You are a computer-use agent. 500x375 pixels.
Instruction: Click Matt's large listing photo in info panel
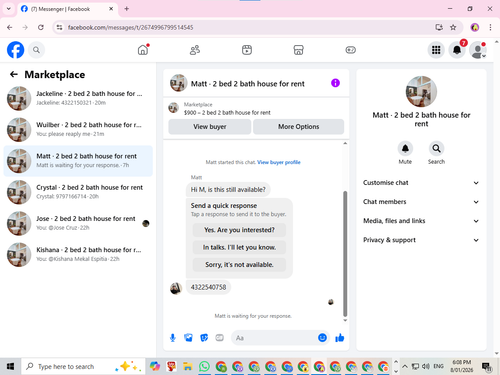[421, 91]
